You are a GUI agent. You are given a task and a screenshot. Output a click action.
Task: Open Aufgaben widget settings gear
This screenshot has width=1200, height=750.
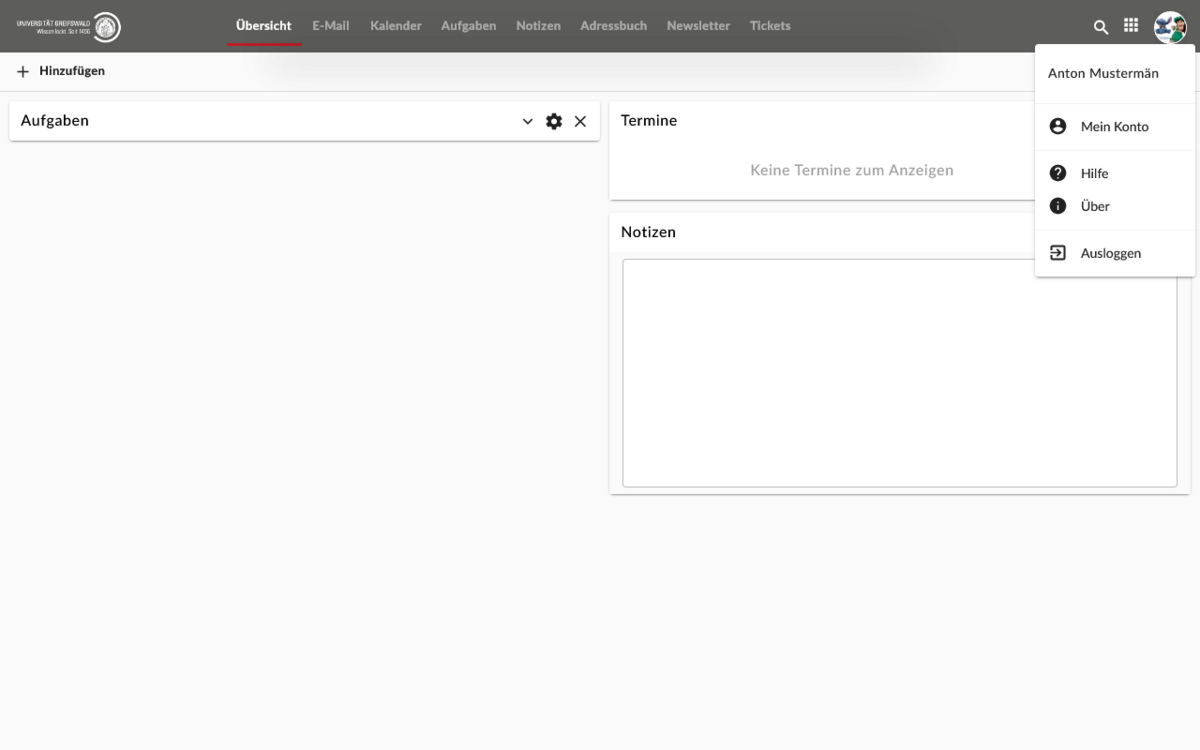pyautogui.click(x=554, y=121)
